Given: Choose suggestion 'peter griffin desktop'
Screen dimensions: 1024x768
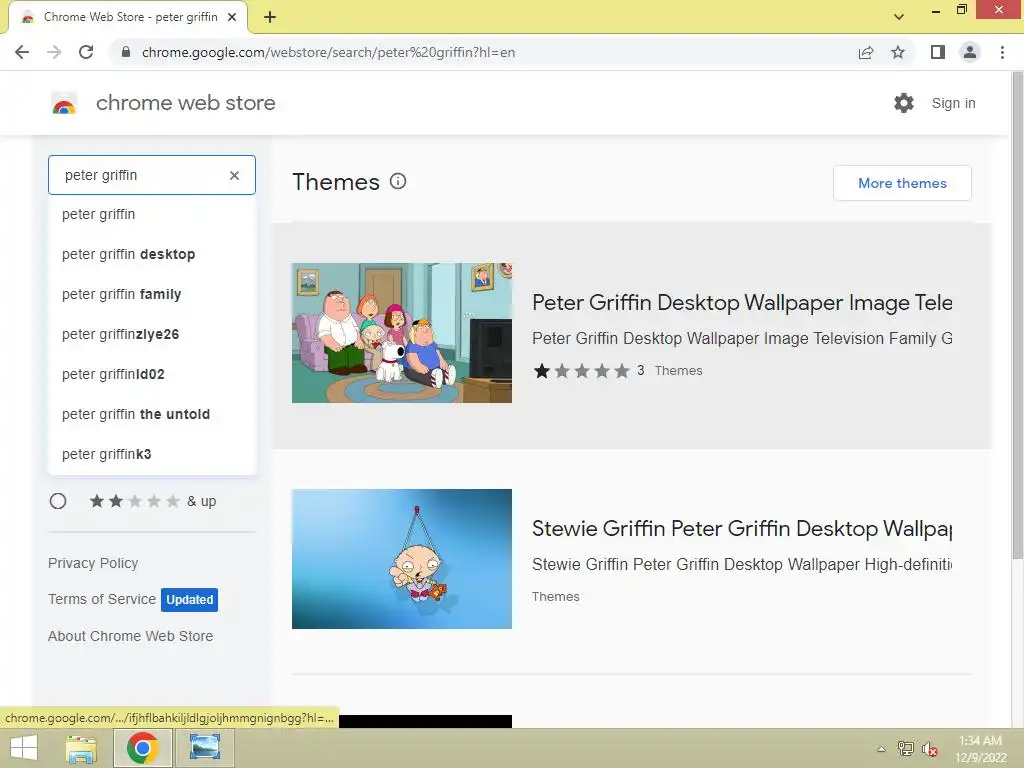Looking at the screenshot, I should click(152, 254).
